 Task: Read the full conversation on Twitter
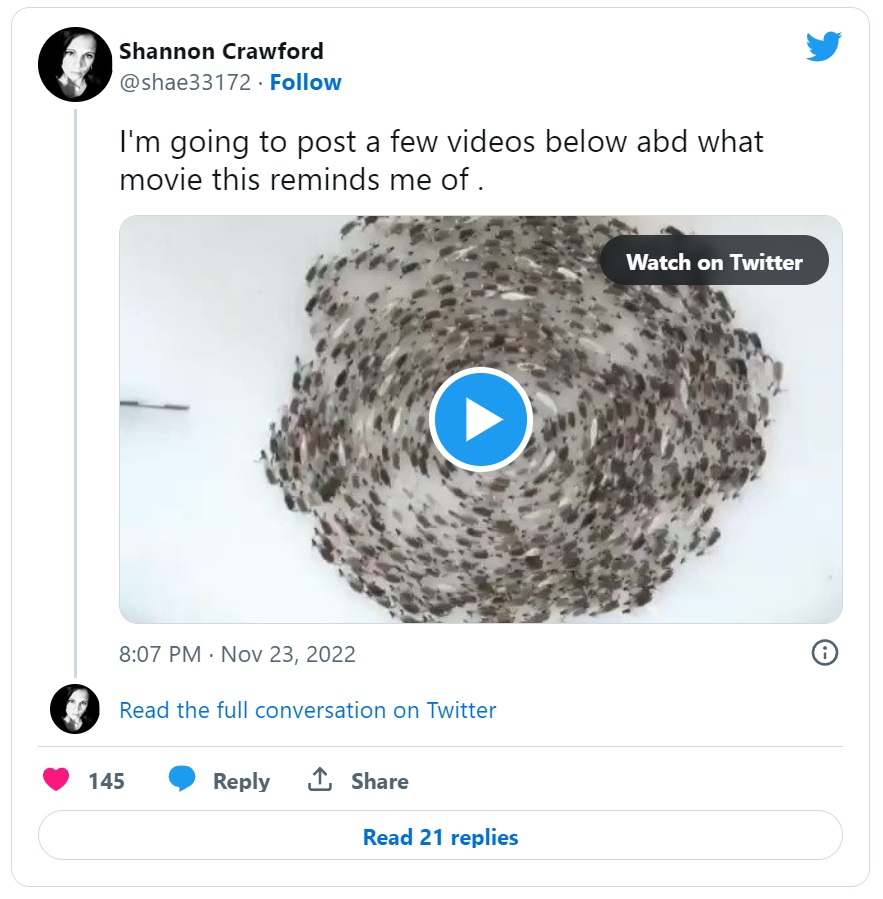[x=307, y=710]
